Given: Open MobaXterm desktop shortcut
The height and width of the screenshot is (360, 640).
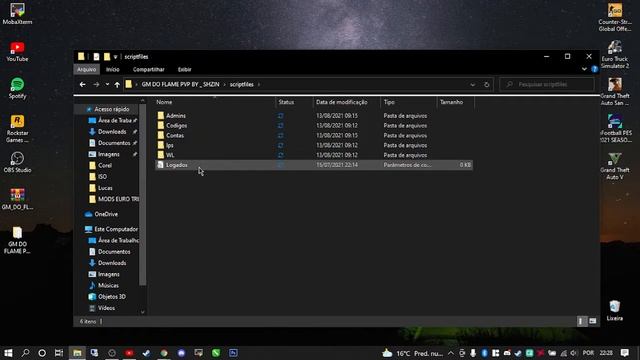Looking at the screenshot, I should 17,13.
